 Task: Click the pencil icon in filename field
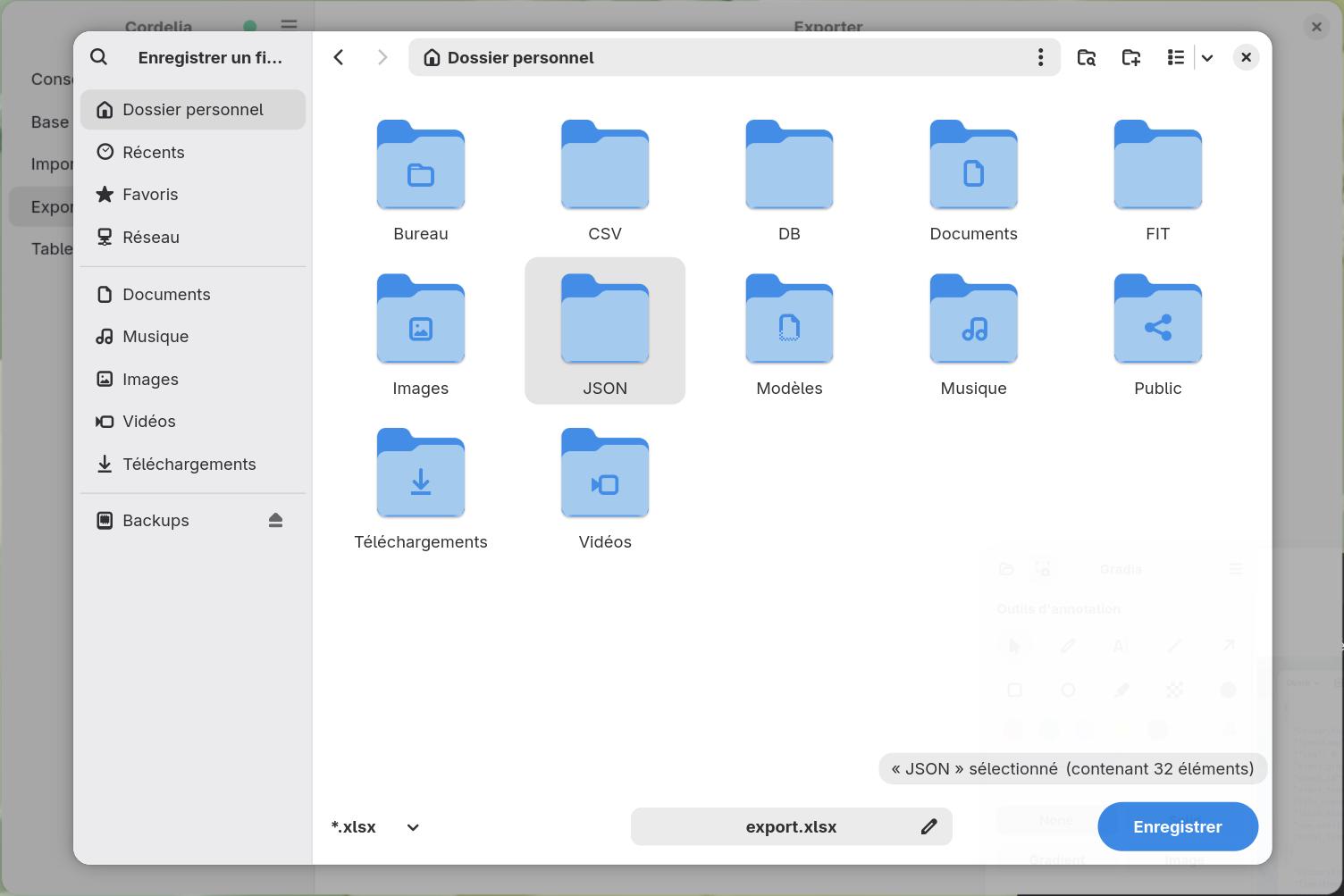tap(929, 827)
